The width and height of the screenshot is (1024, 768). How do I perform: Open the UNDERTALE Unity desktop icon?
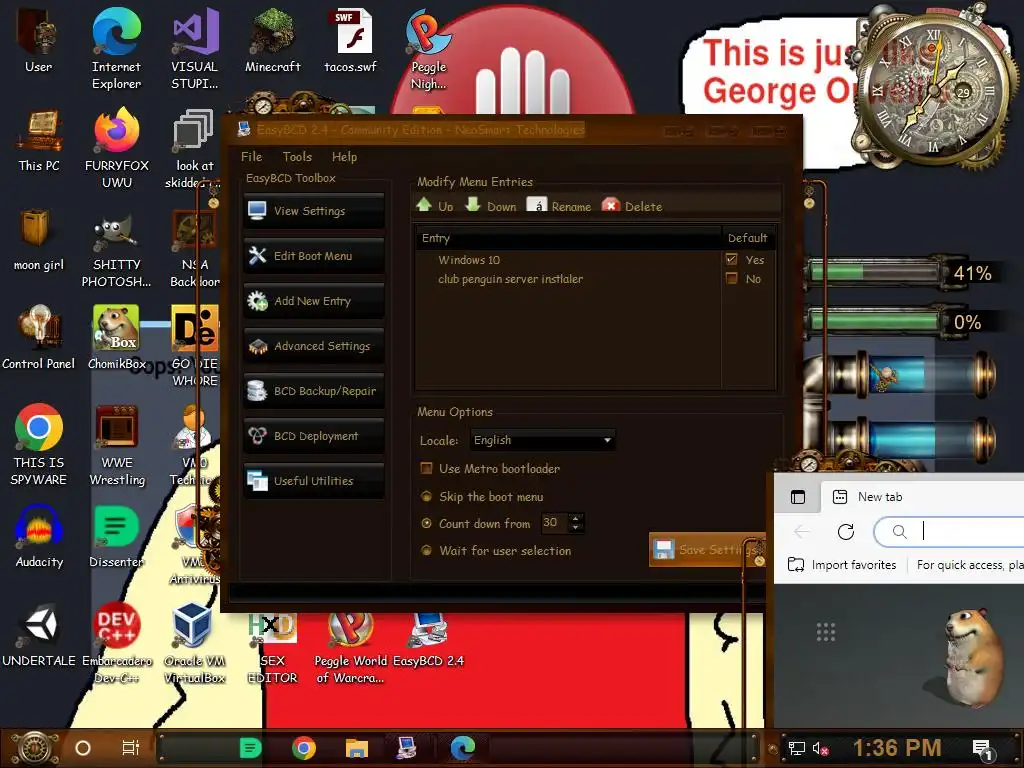tap(39, 635)
